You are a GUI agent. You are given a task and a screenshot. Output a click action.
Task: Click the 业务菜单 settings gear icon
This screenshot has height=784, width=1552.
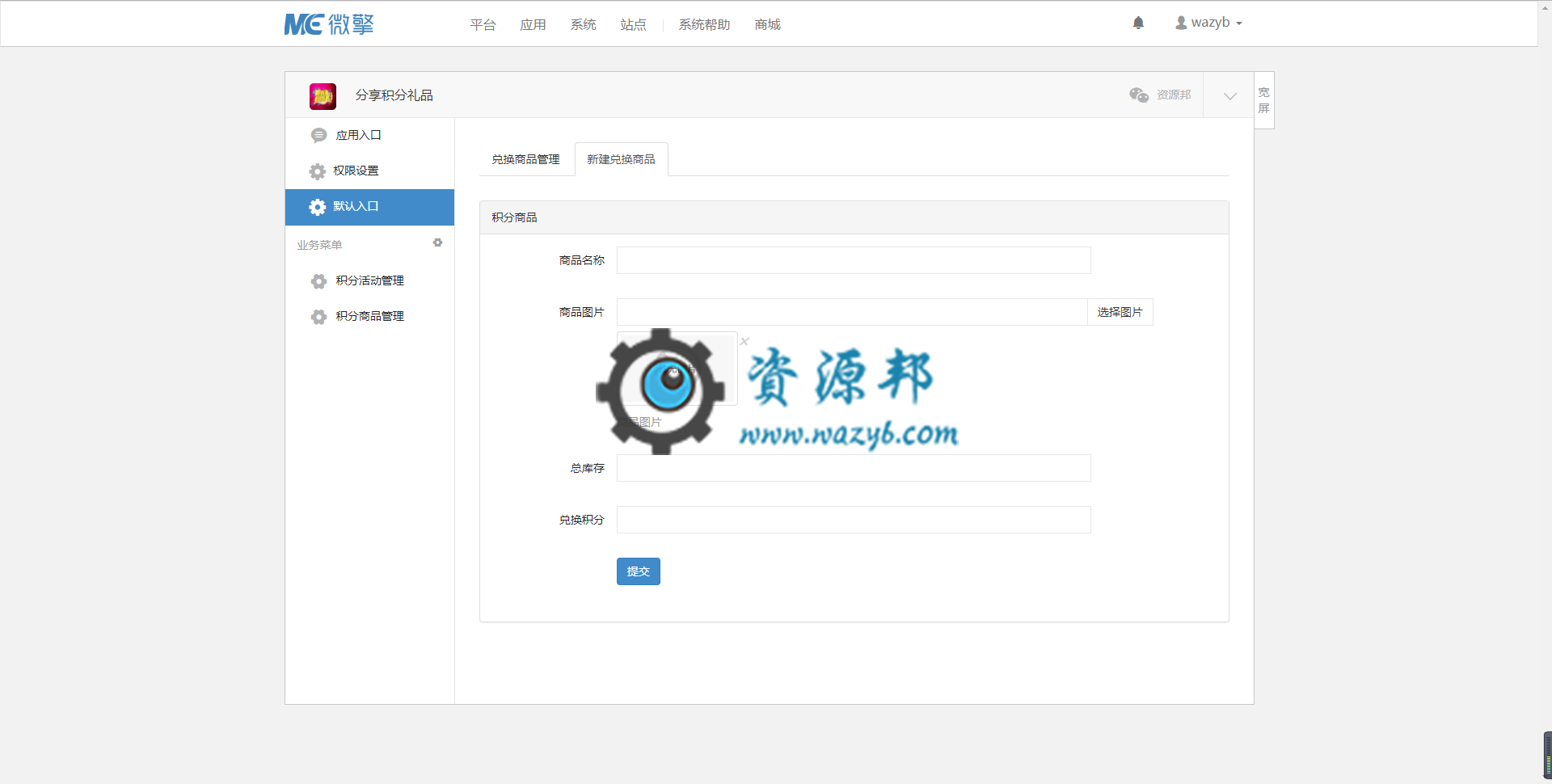tap(437, 242)
